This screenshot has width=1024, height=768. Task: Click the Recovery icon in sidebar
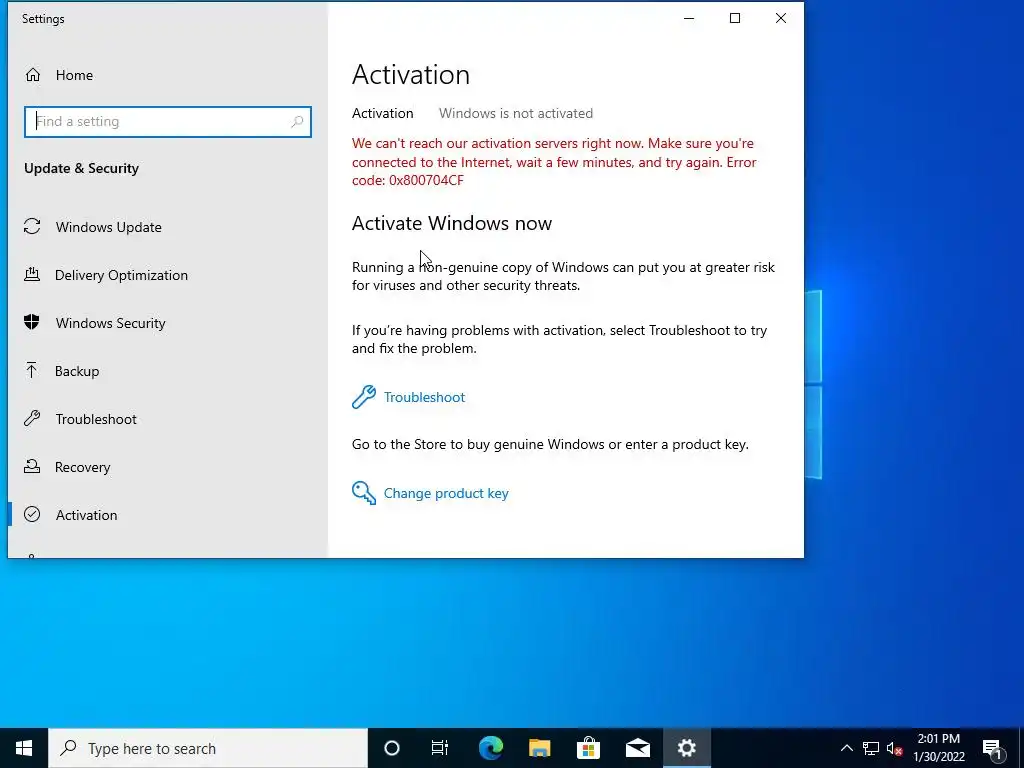coord(32,466)
